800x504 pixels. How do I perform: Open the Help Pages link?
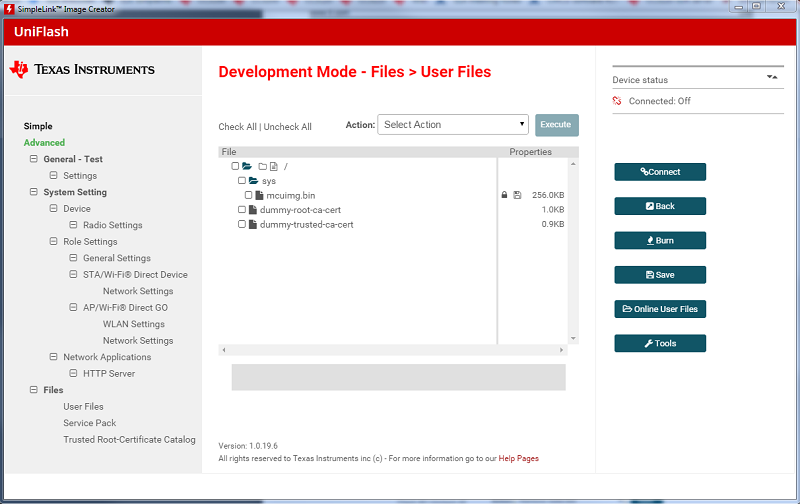coord(520,458)
